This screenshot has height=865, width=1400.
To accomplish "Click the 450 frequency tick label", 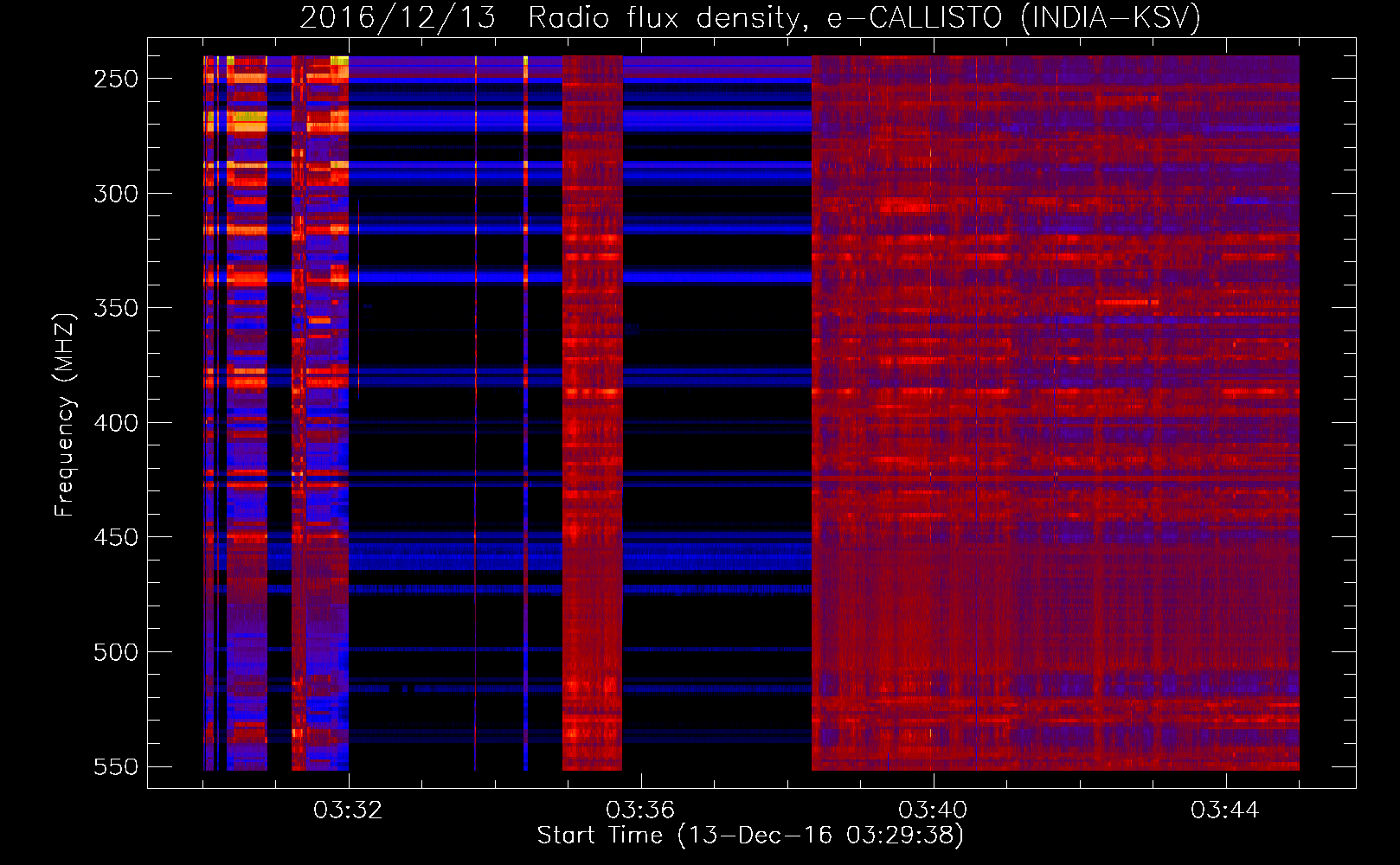I will coord(116,537).
